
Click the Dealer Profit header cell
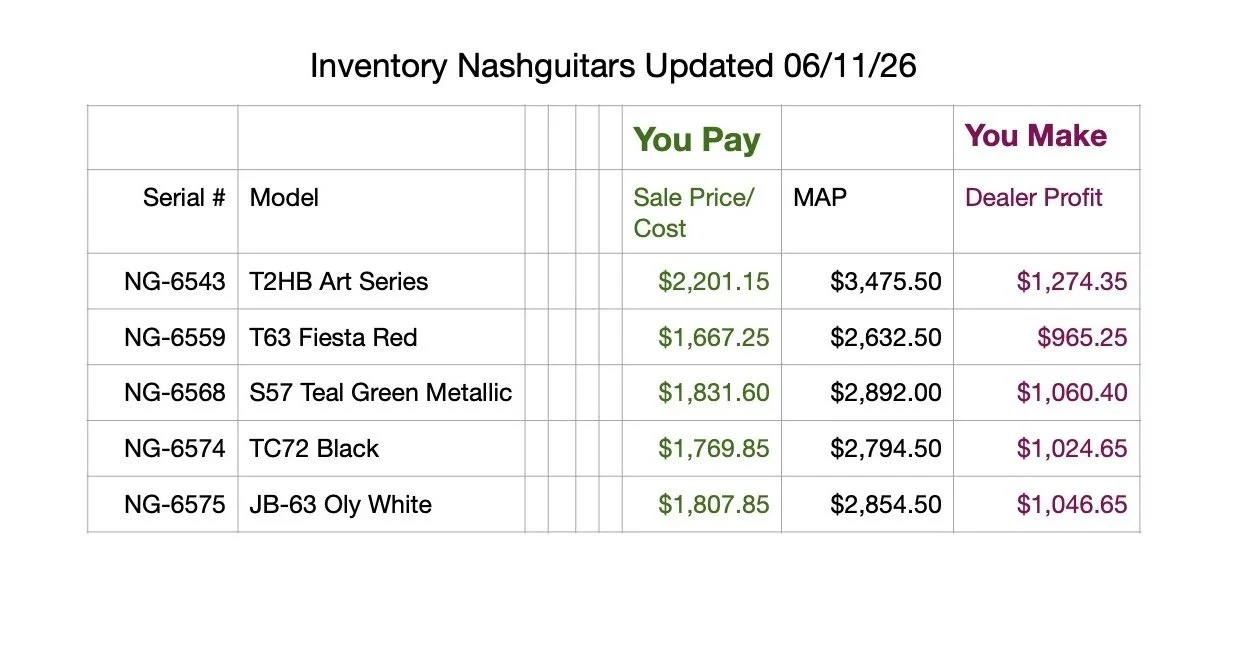[x=1046, y=211]
